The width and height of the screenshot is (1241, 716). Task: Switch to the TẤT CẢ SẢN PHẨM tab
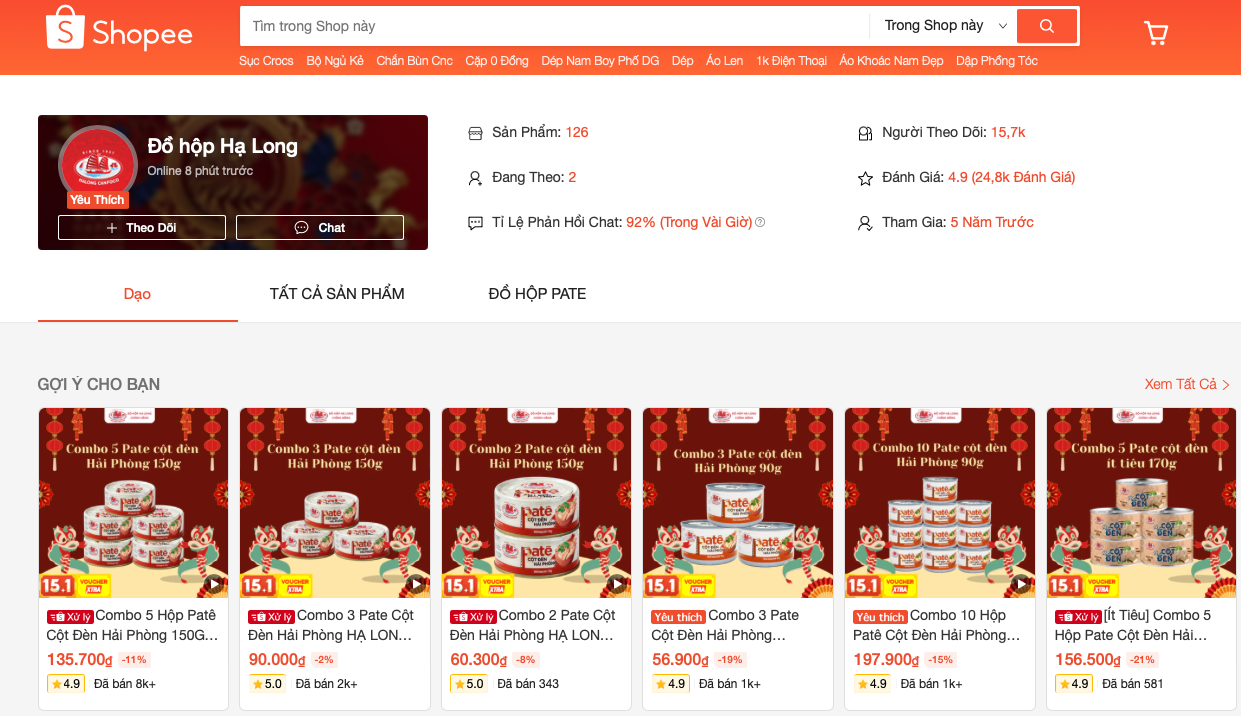tap(337, 294)
